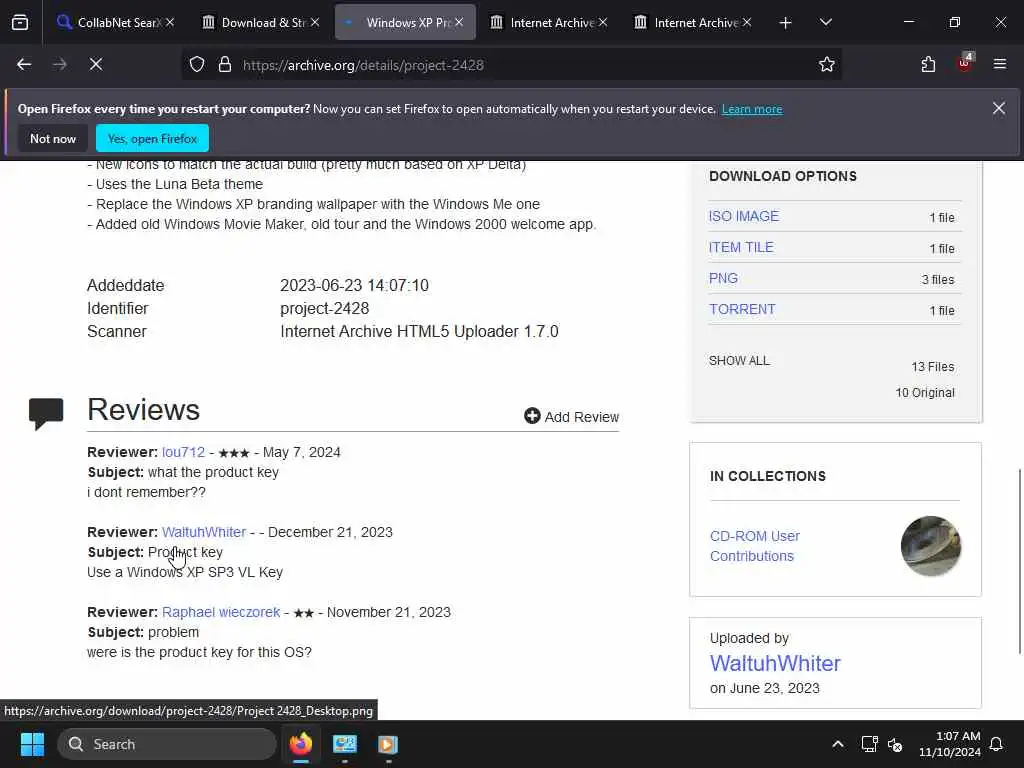1024x768 pixels.
Task: Click SHOW ALL files link
Action: coord(739,360)
